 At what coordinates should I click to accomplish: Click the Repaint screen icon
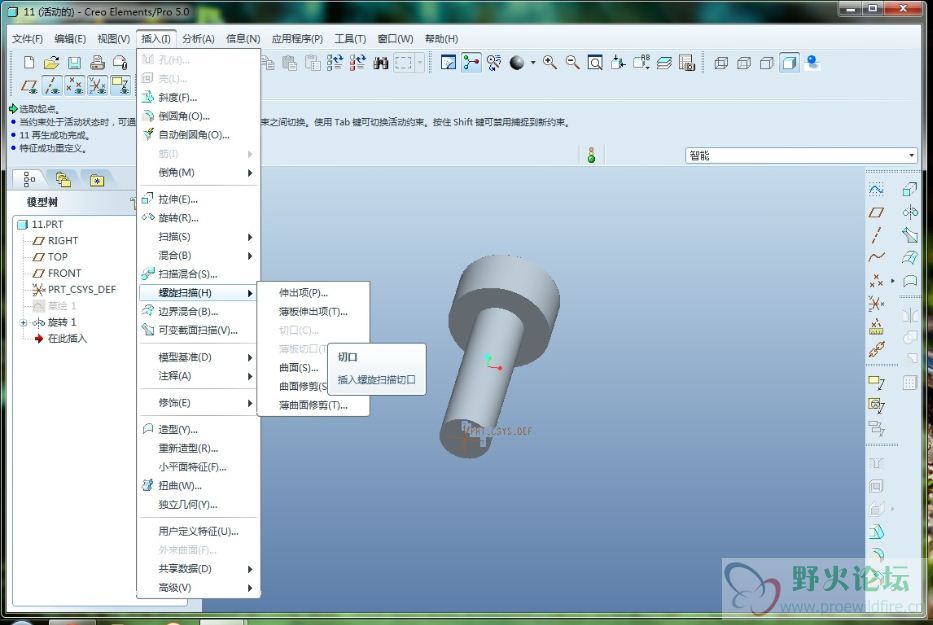pos(448,62)
